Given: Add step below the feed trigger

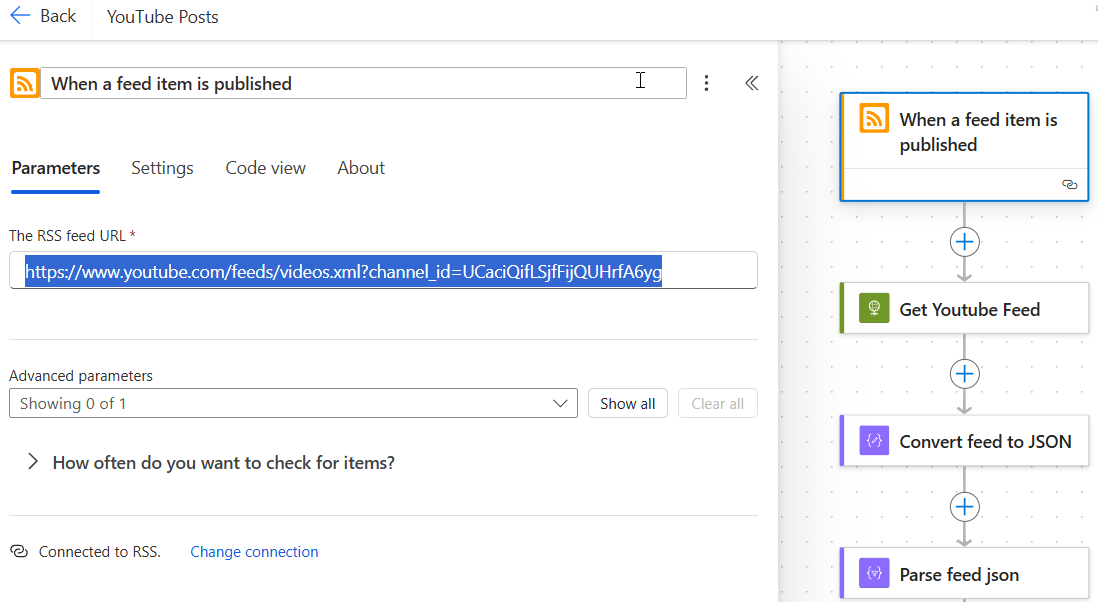Looking at the screenshot, I should point(964,242).
